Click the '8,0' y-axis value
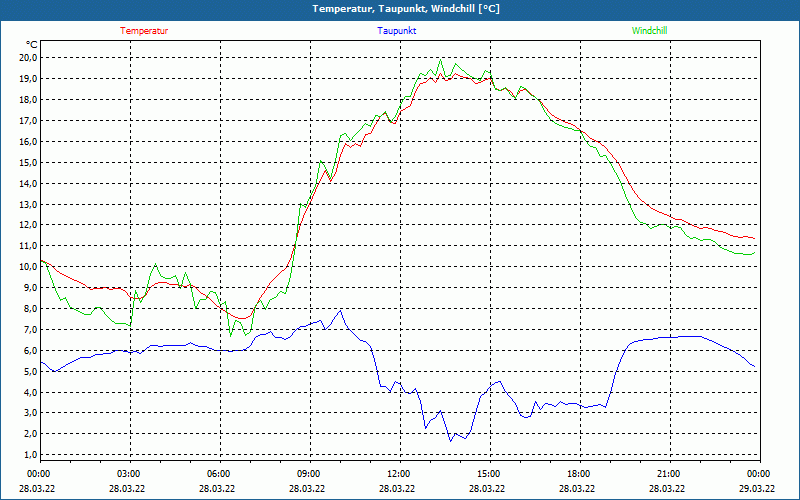The width and height of the screenshot is (800, 500). point(30,309)
